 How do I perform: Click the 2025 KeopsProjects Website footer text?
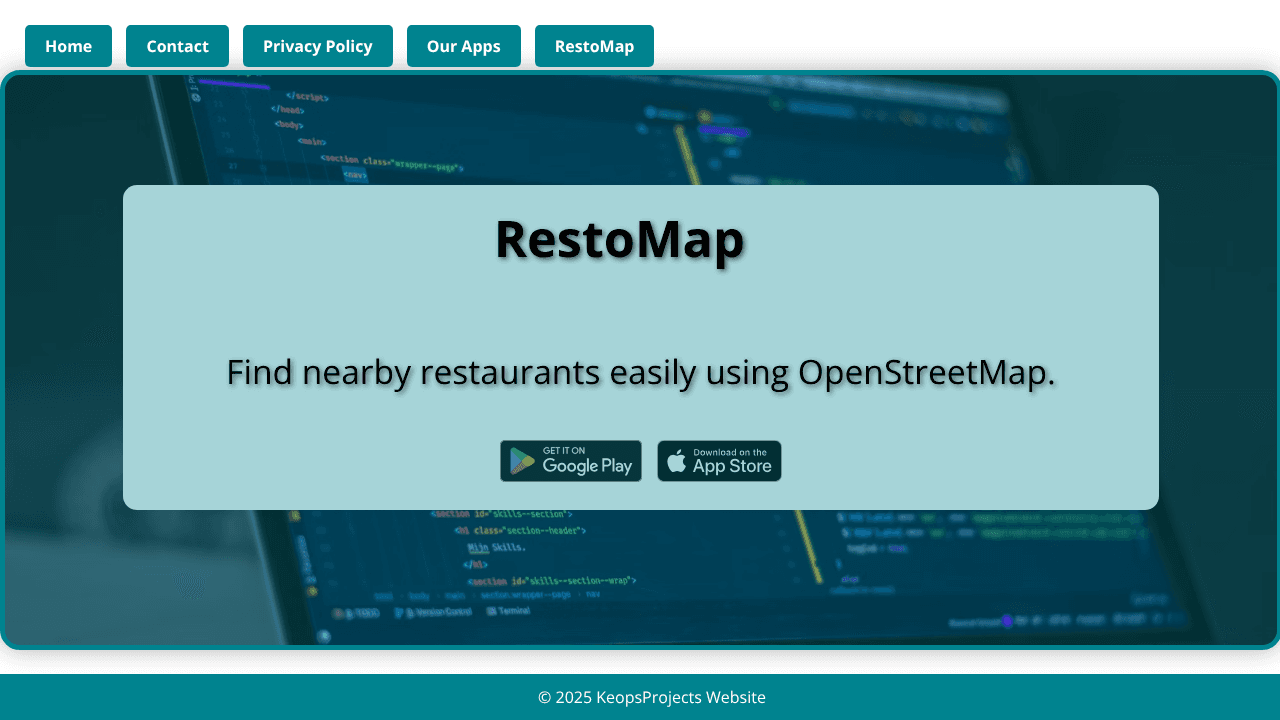(x=652, y=697)
